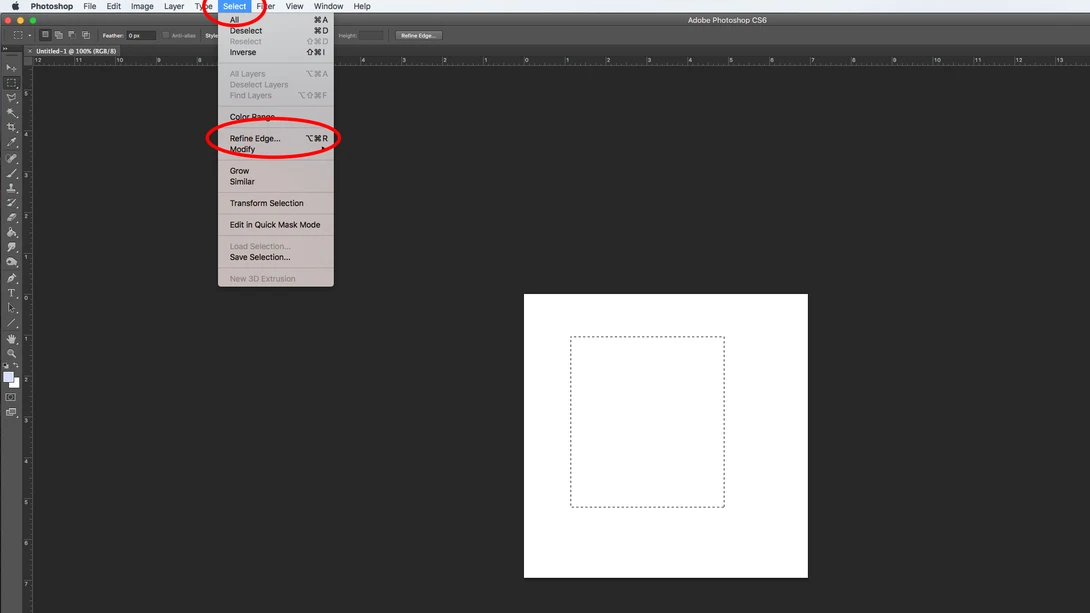Reset default foreground and background colors
Viewport: 1090px width, 613px height.
[6, 366]
